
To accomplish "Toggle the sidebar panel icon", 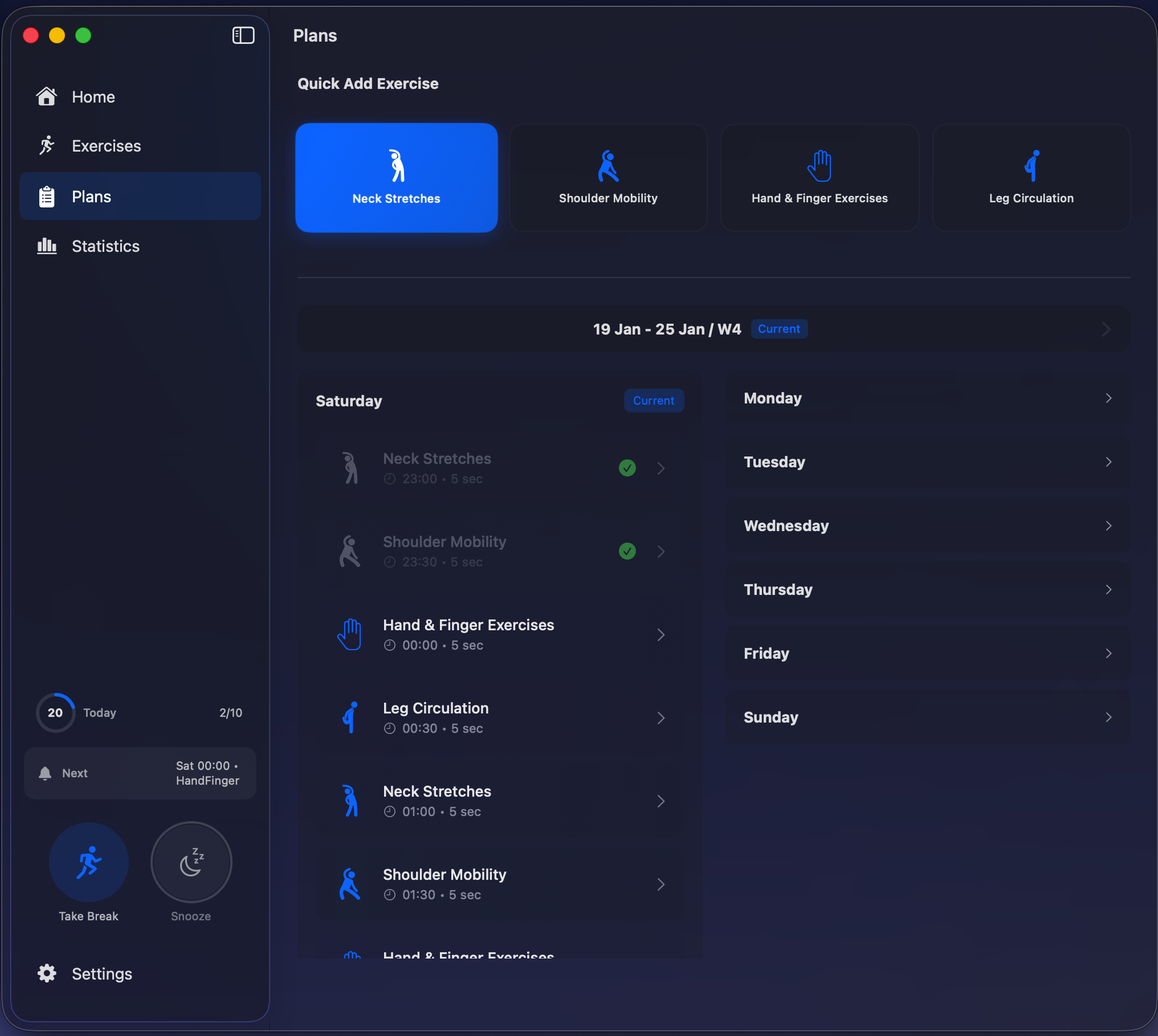I will pyautogui.click(x=243, y=35).
